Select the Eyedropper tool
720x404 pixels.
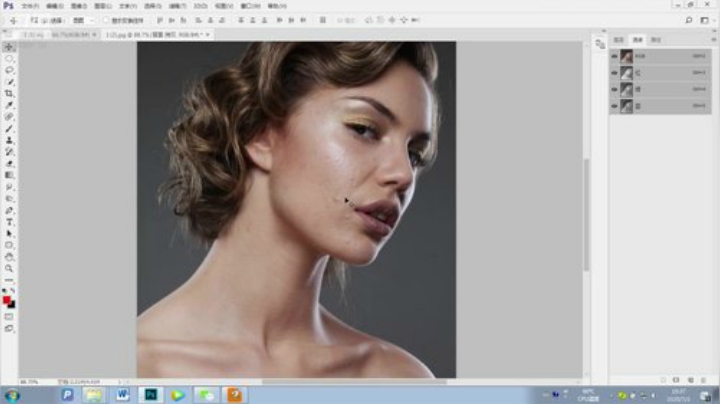tap(9, 105)
